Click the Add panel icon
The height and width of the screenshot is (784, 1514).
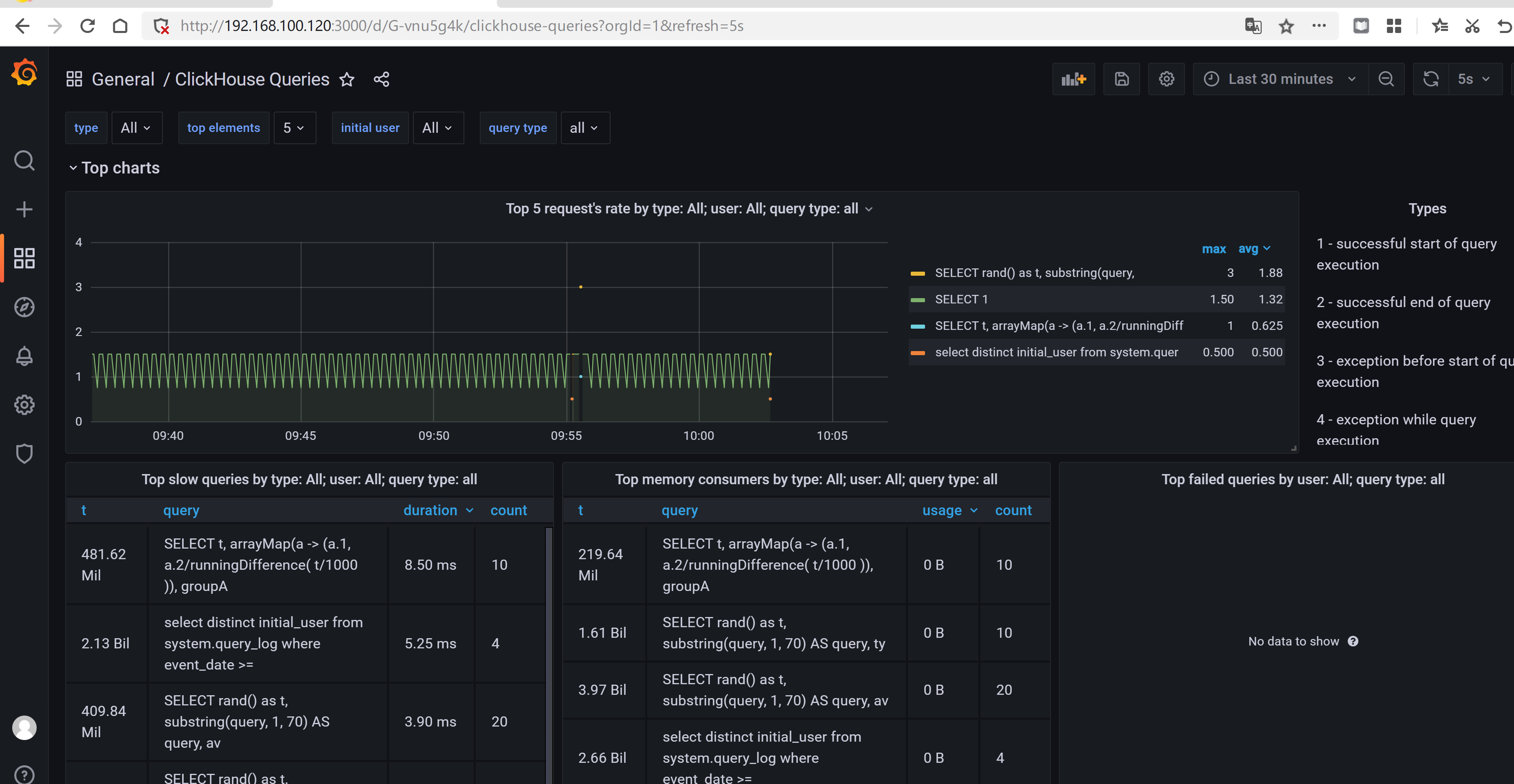click(1073, 79)
